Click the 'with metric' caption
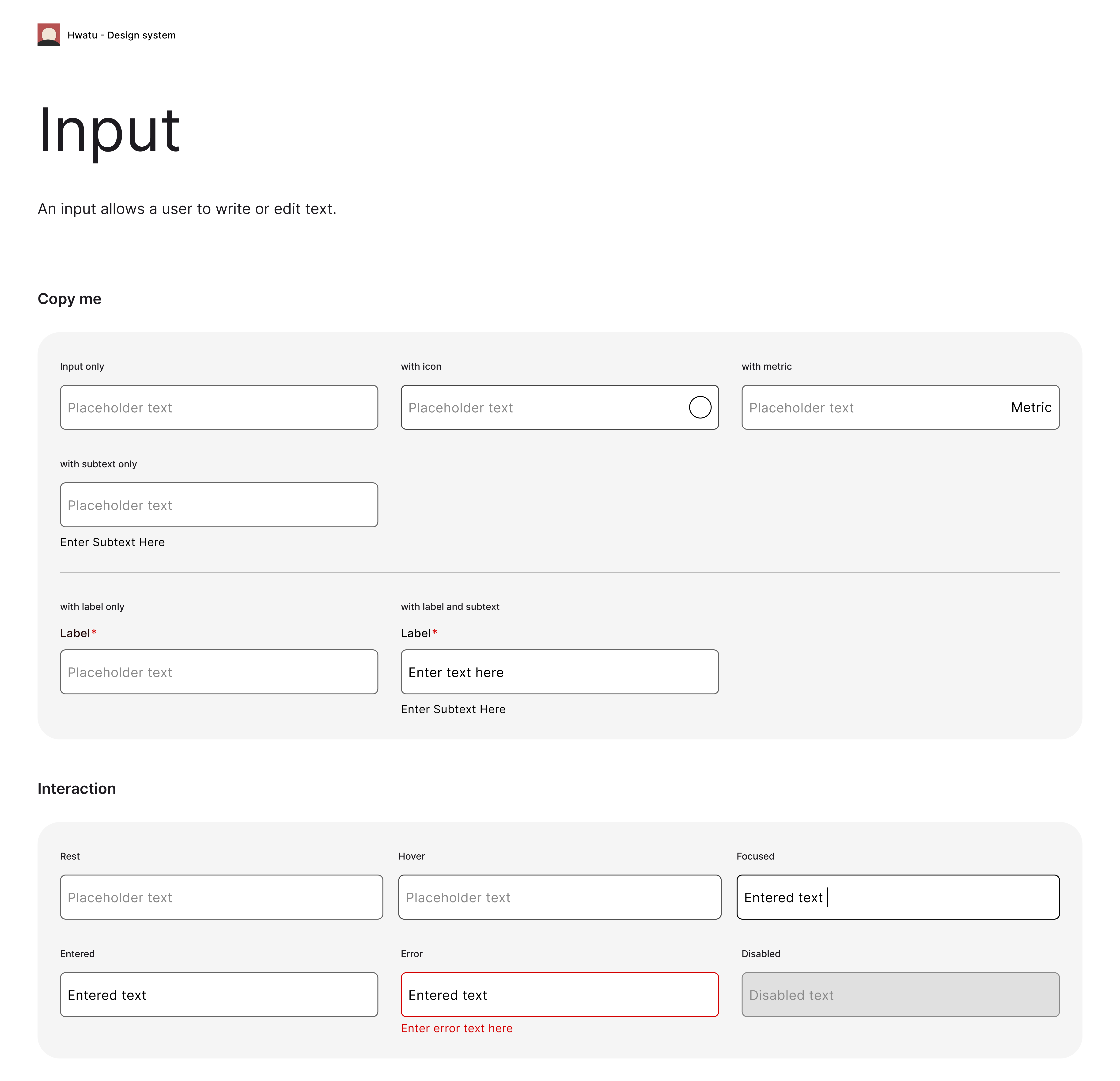The image size is (1120, 1081). 767,366
